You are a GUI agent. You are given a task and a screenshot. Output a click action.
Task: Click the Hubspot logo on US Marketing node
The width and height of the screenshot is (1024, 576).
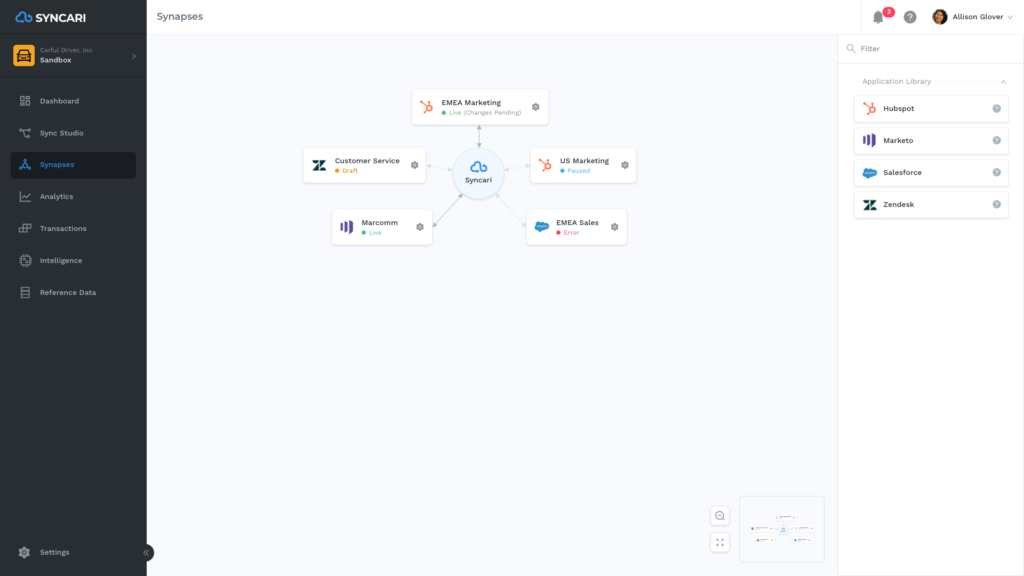point(545,165)
